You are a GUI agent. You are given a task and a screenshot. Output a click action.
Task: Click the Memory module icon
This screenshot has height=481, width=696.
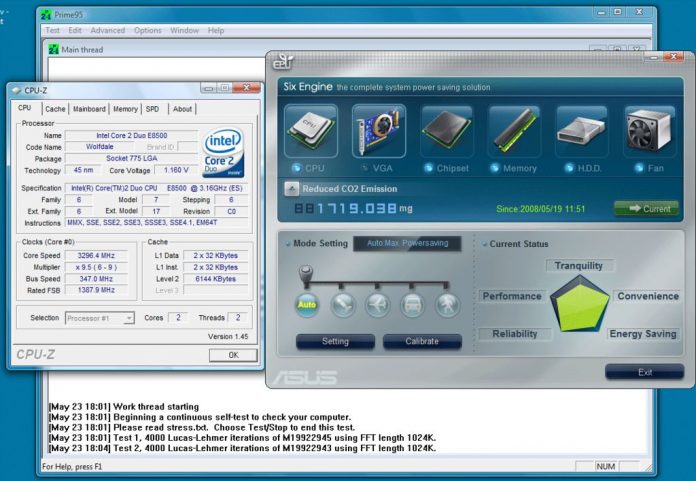coord(514,131)
